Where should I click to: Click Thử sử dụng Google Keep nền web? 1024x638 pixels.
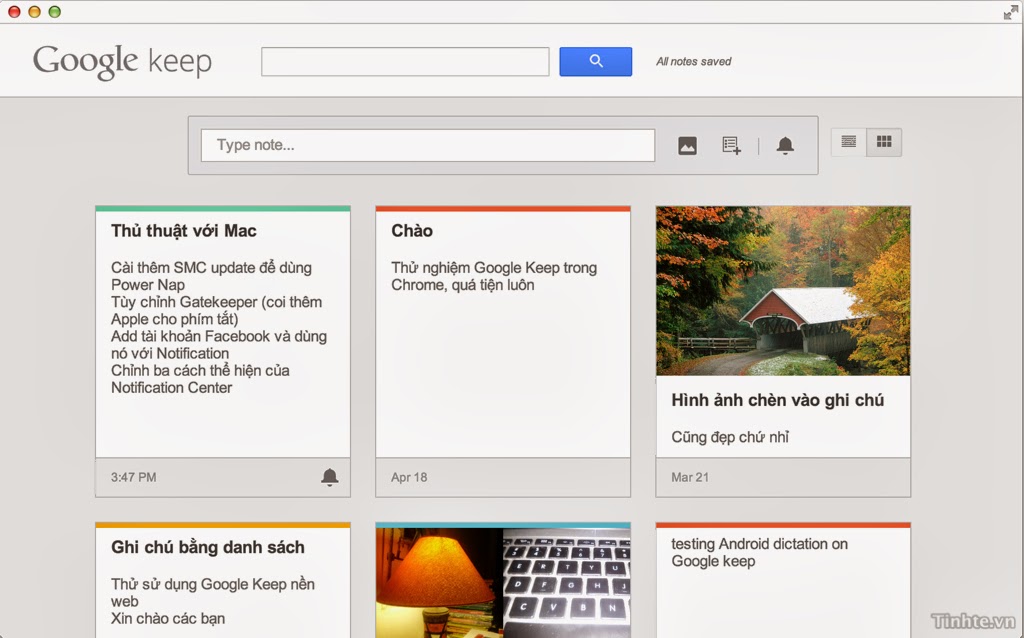(213, 592)
